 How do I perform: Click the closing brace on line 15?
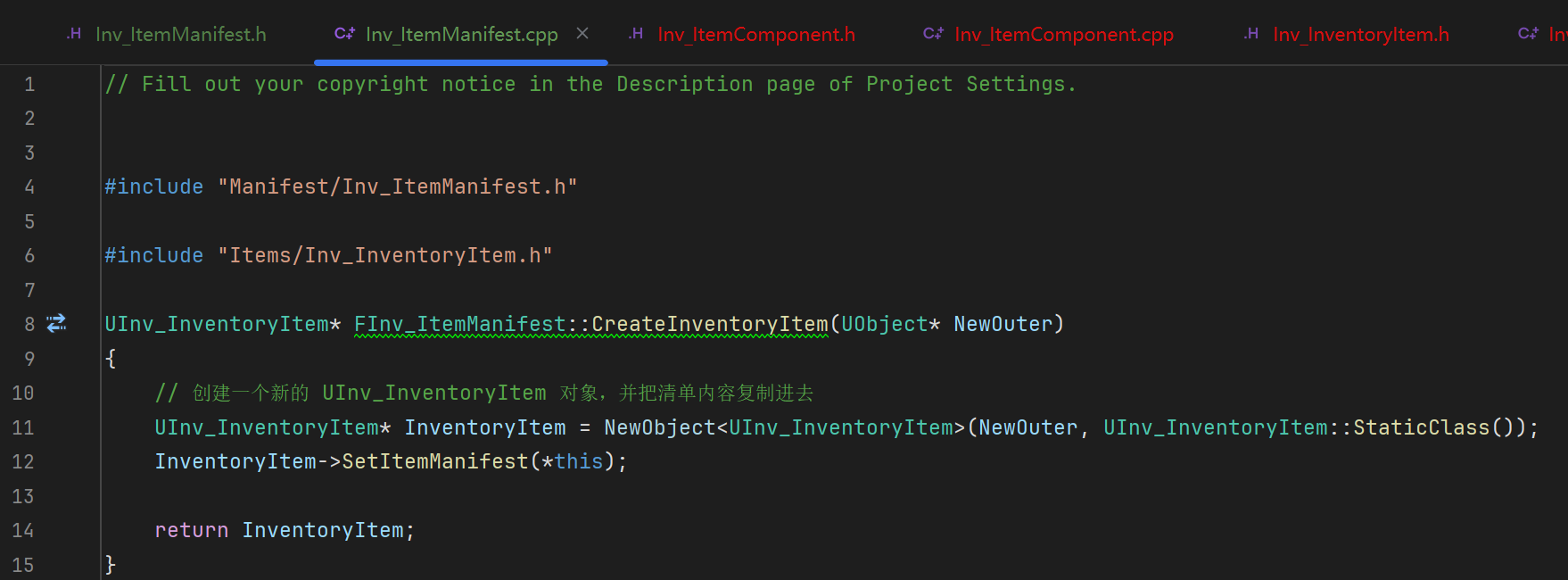111,564
